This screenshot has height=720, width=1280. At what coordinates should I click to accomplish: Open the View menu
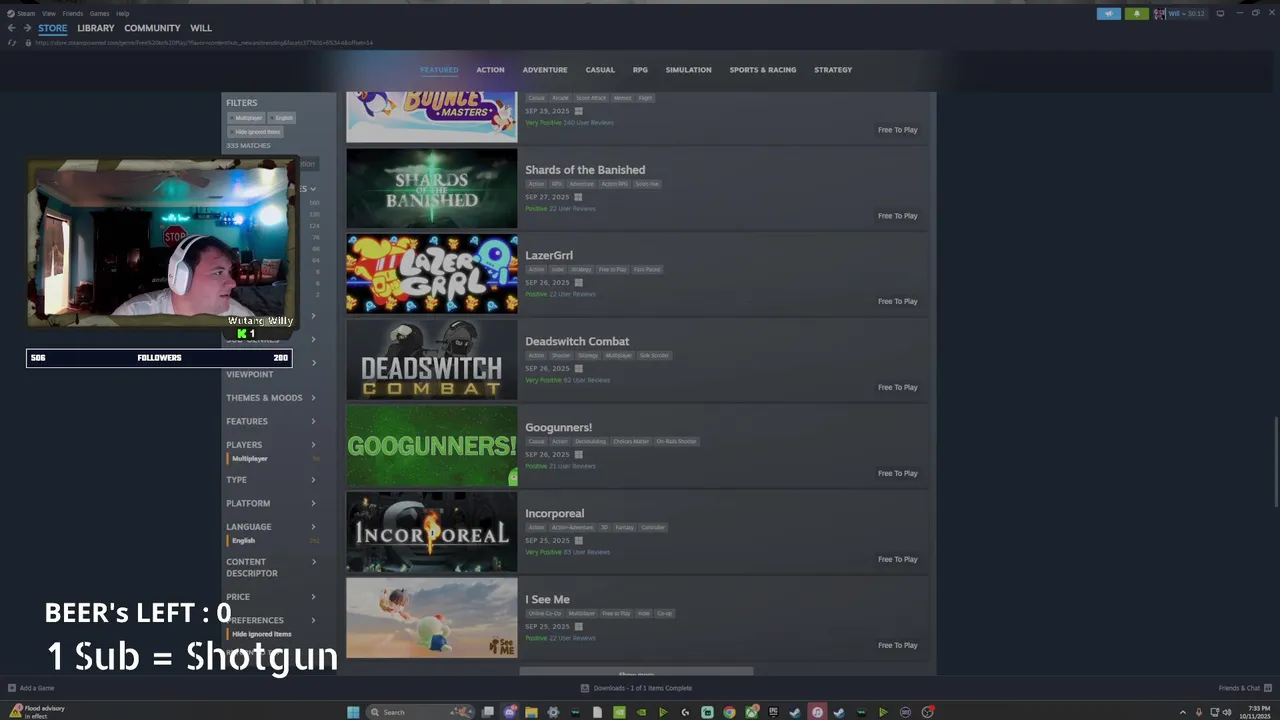48,14
